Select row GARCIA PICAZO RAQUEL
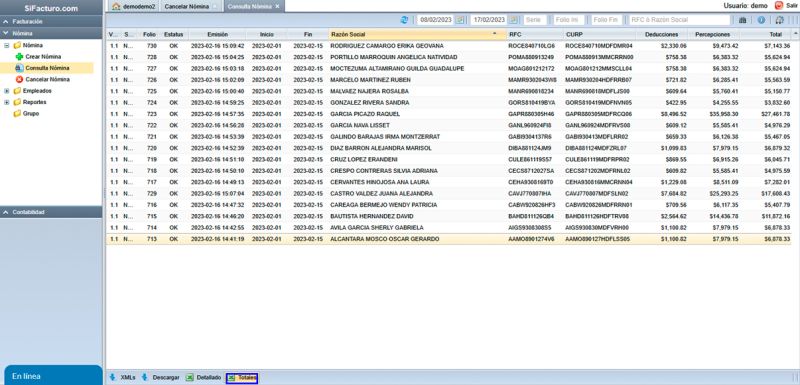This screenshot has height=385, width=800. coord(449,114)
